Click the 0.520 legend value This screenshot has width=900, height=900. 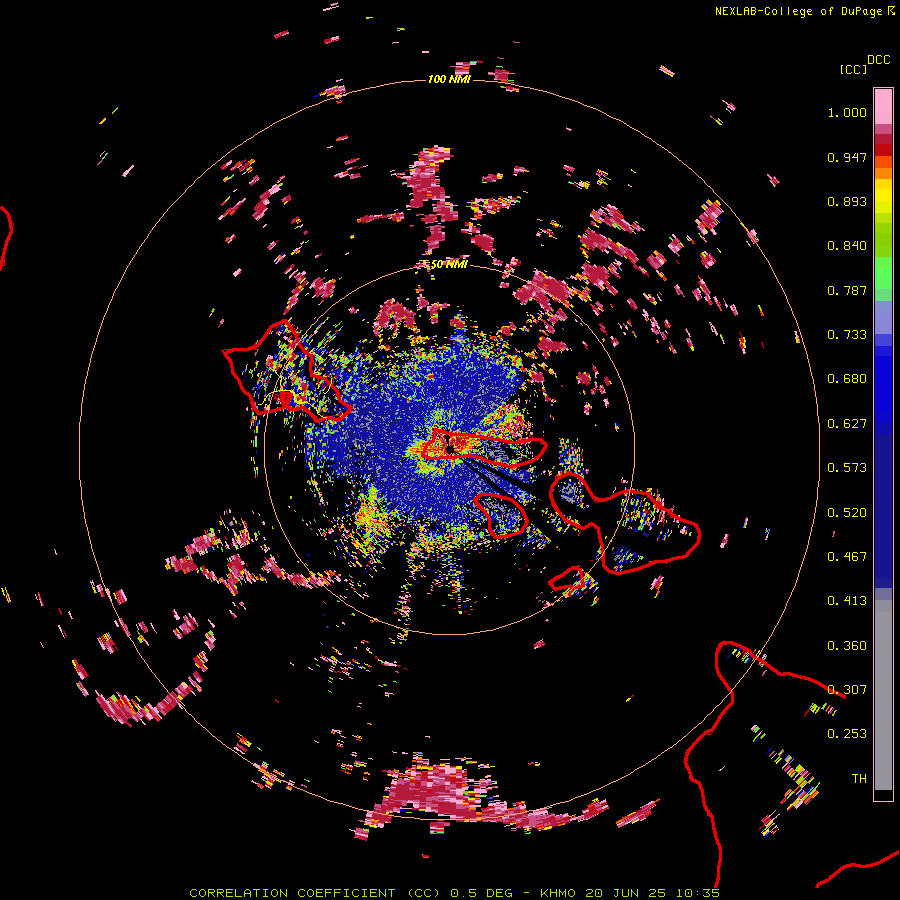[x=847, y=513]
